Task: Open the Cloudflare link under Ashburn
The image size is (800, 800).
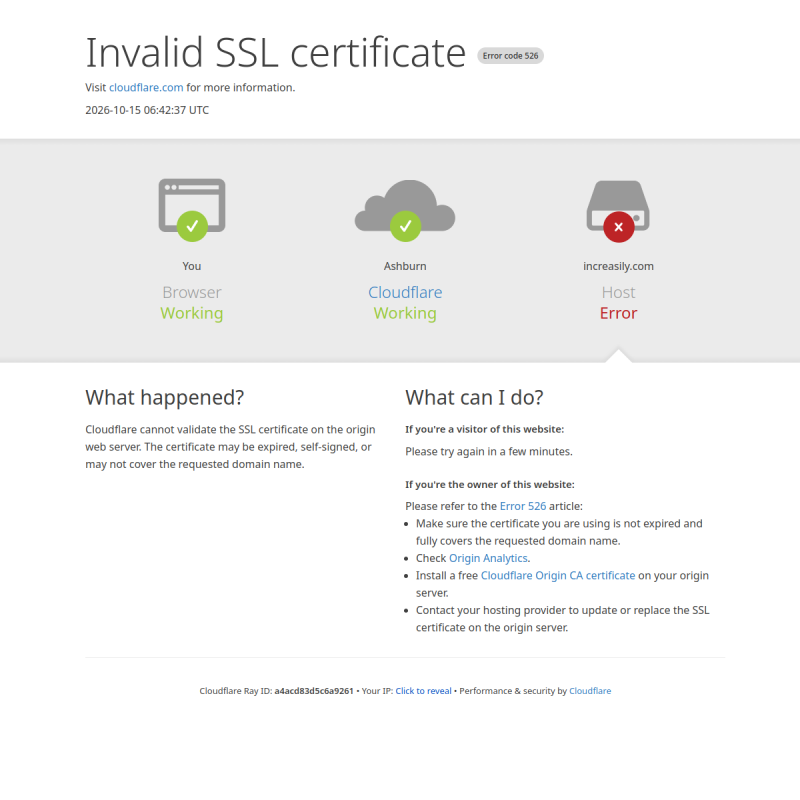Action: tap(405, 292)
